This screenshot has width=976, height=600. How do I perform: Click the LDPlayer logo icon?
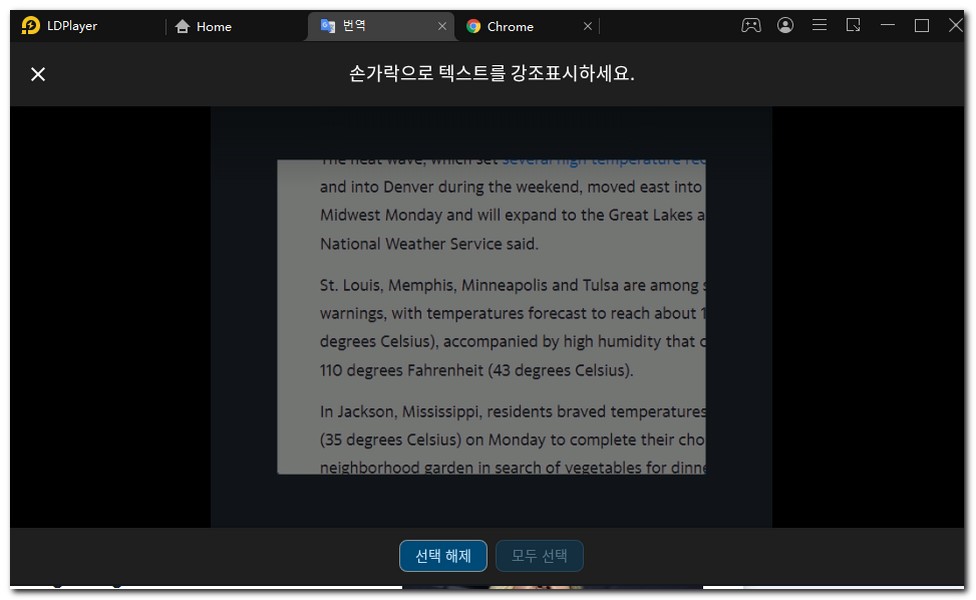pos(31,26)
